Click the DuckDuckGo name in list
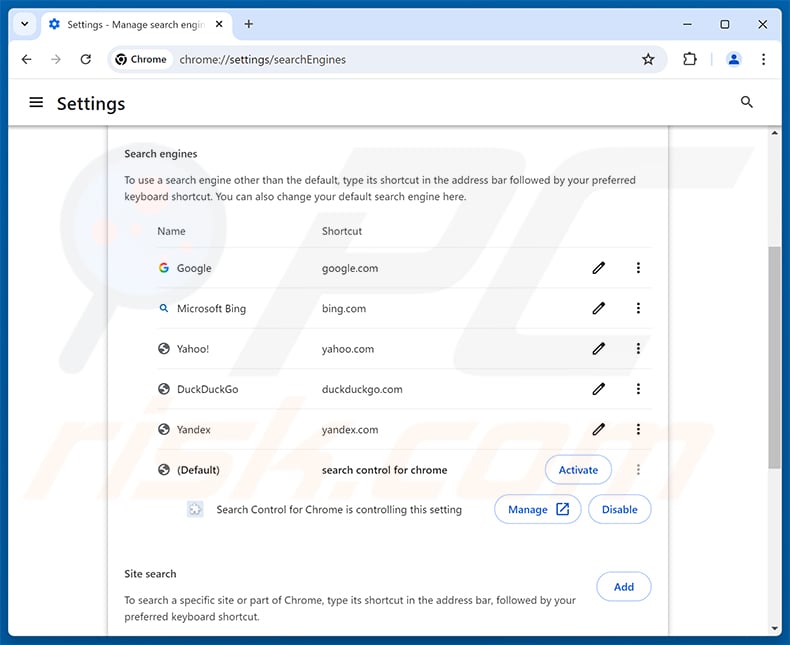The width and height of the screenshot is (790, 645). click(x=208, y=390)
